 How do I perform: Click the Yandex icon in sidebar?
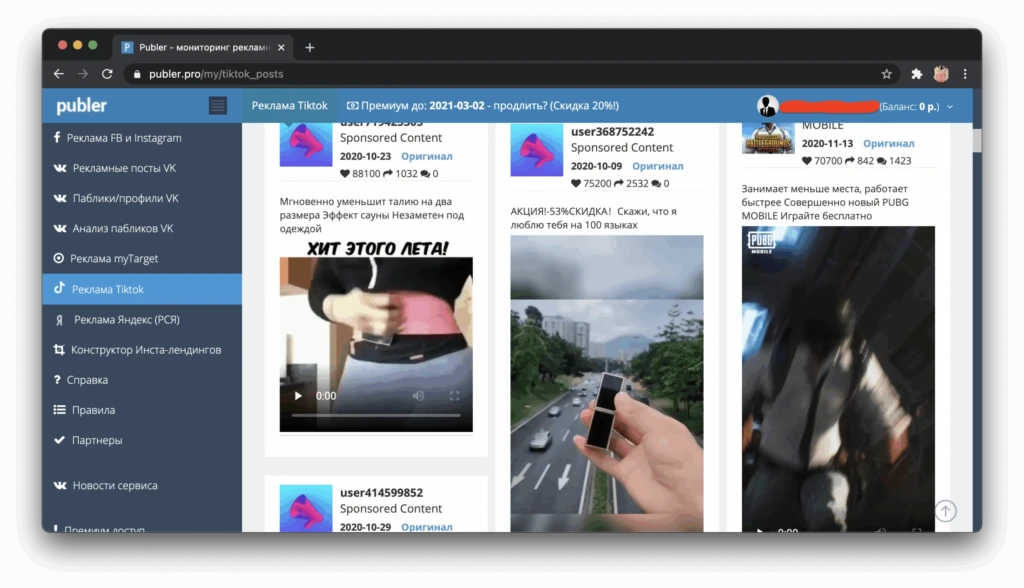pyautogui.click(x=59, y=319)
